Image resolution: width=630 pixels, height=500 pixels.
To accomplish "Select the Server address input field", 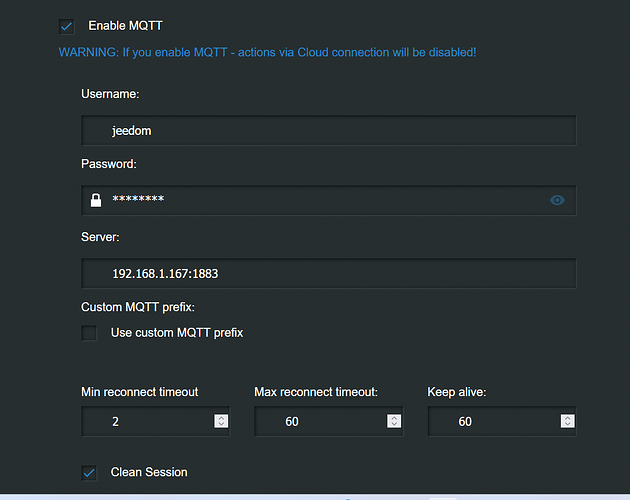I will (328, 273).
